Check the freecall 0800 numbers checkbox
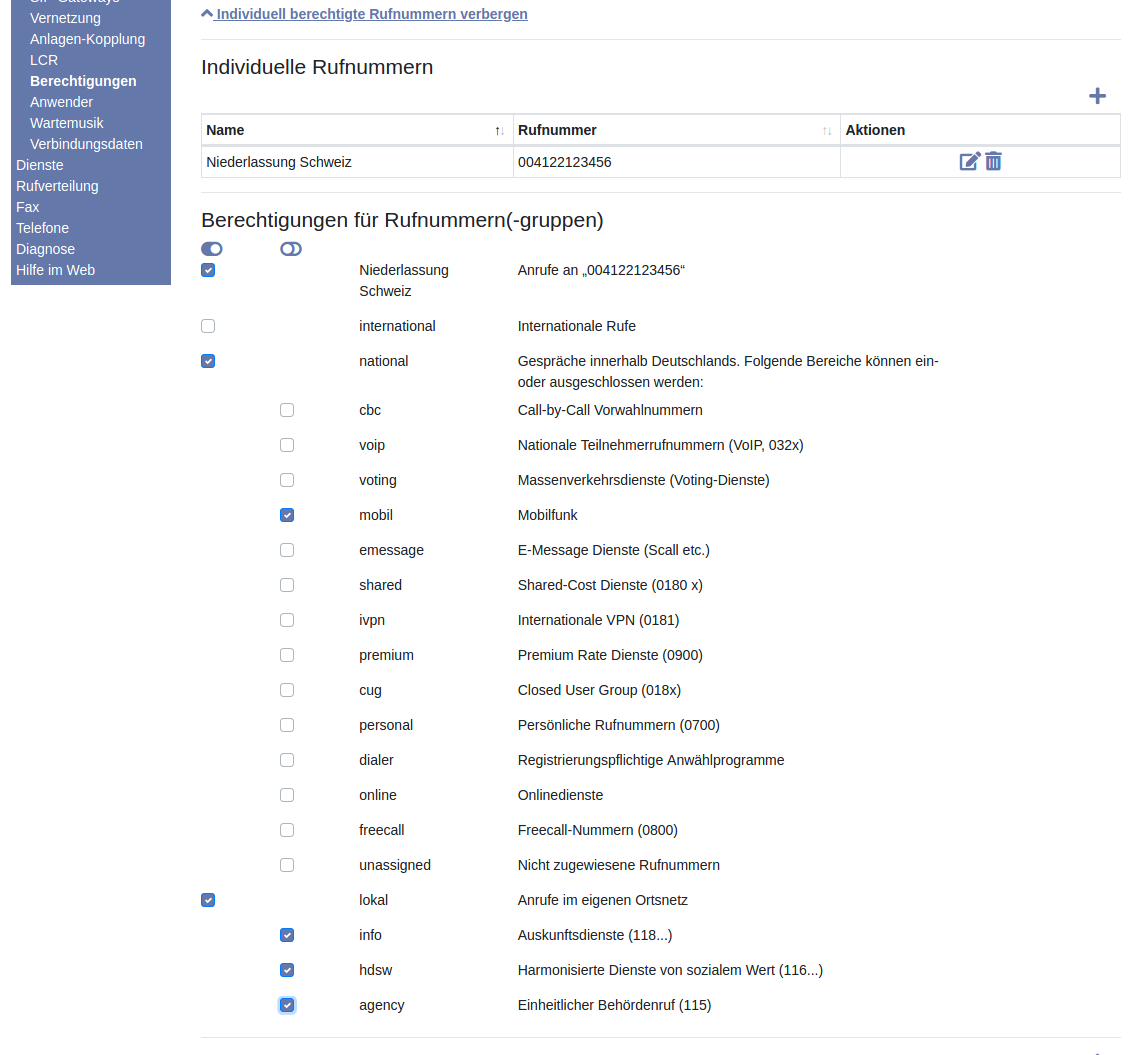 pyautogui.click(x=287, y=830)
